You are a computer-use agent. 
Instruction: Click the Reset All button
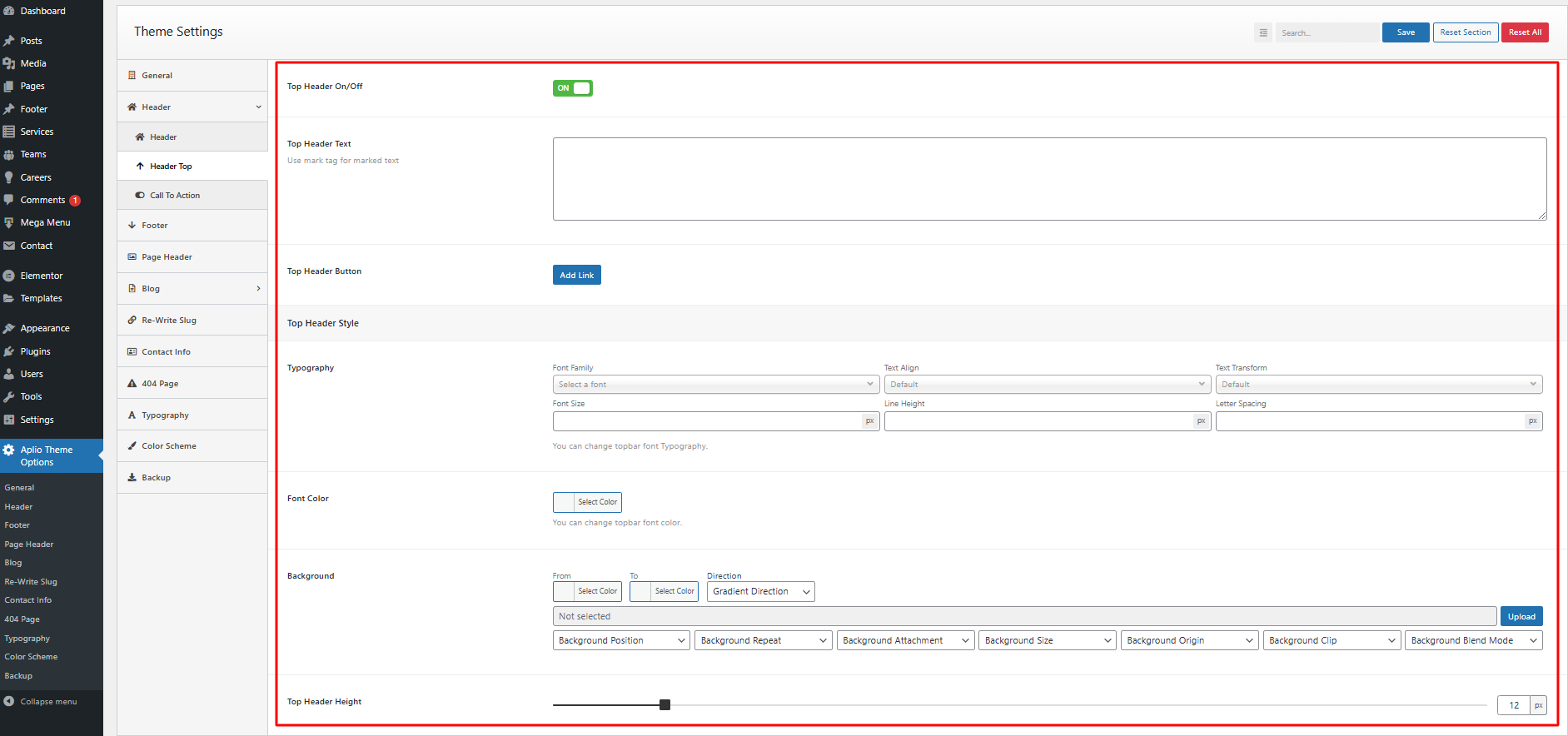(1525, 32)
